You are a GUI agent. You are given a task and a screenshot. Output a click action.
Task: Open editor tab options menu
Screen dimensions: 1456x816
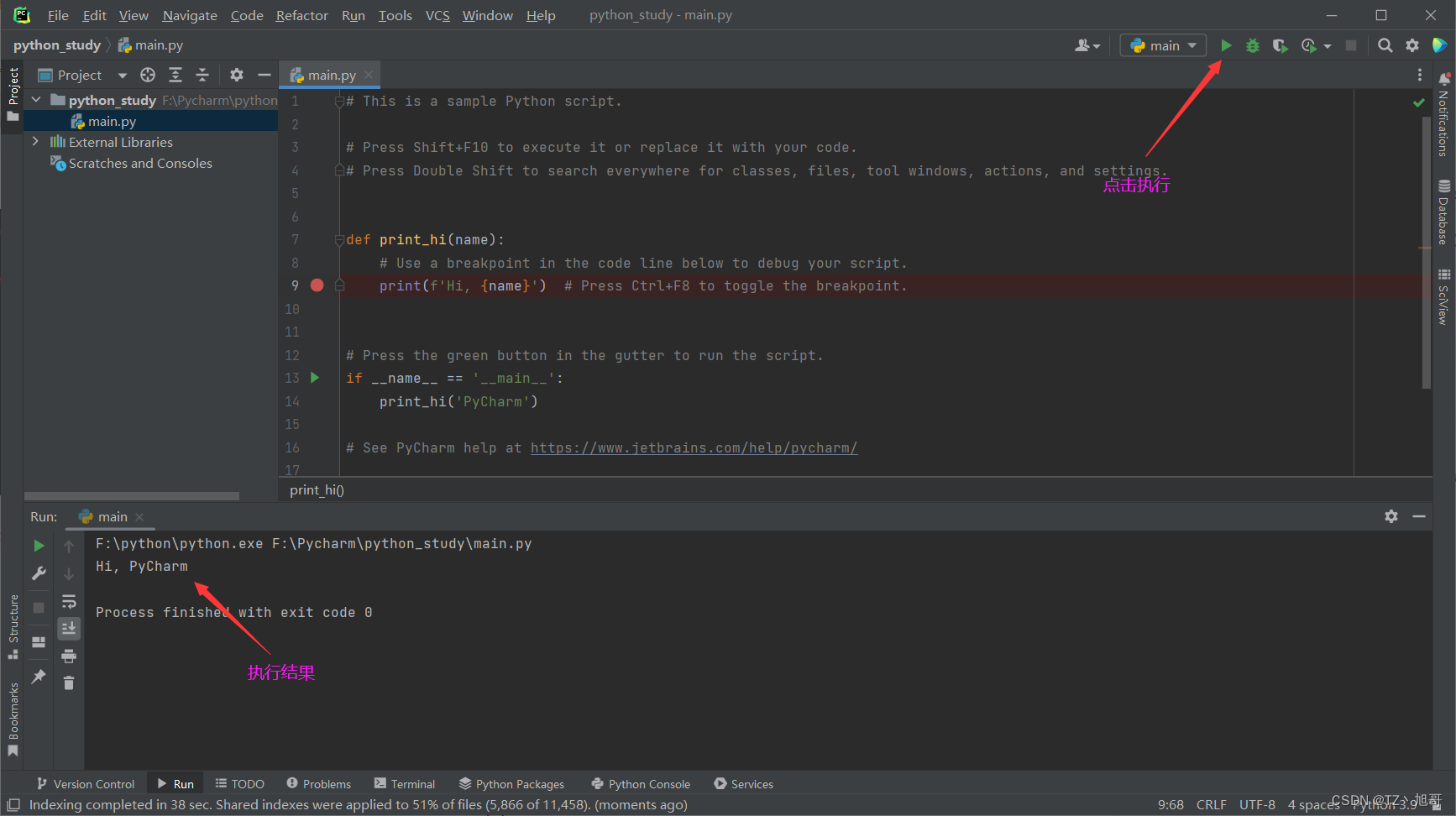(1420, 75)
